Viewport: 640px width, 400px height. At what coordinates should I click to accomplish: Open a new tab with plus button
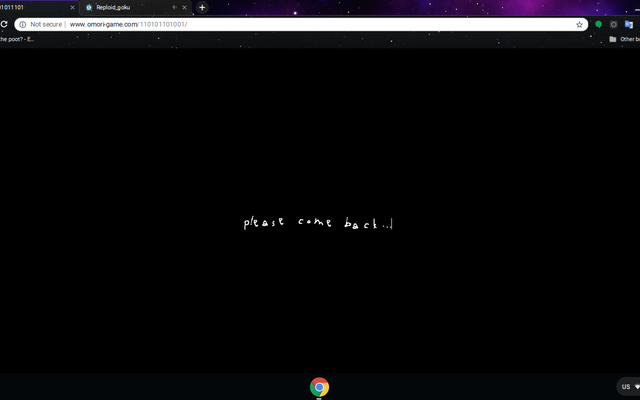(202, 7)
